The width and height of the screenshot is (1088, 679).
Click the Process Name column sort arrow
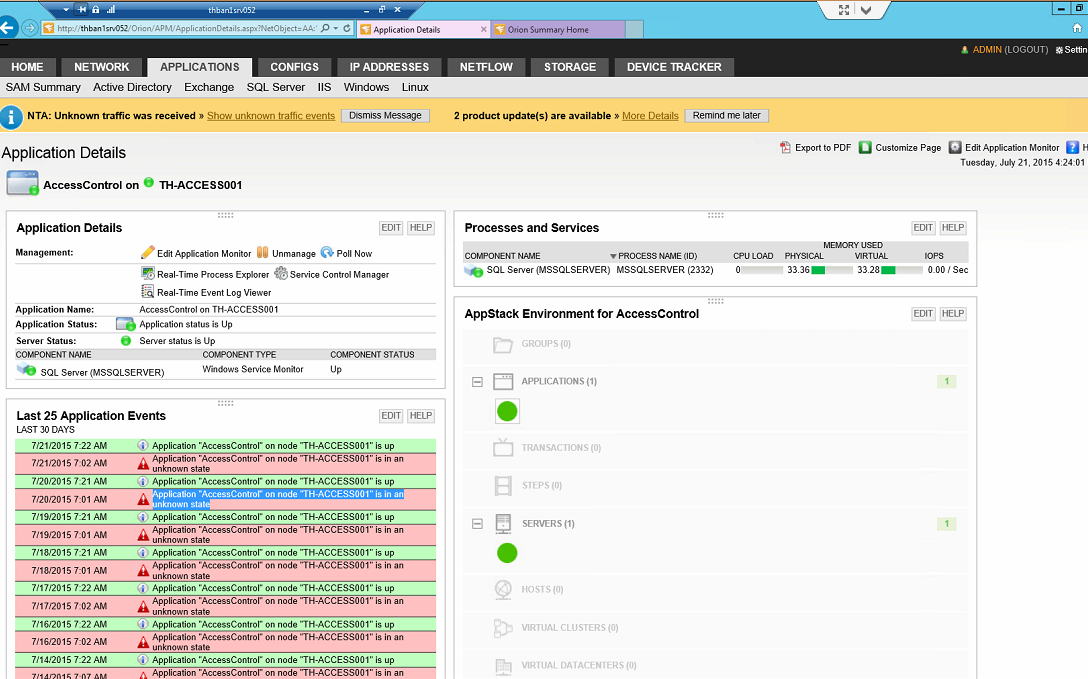(x=613, y=256)
